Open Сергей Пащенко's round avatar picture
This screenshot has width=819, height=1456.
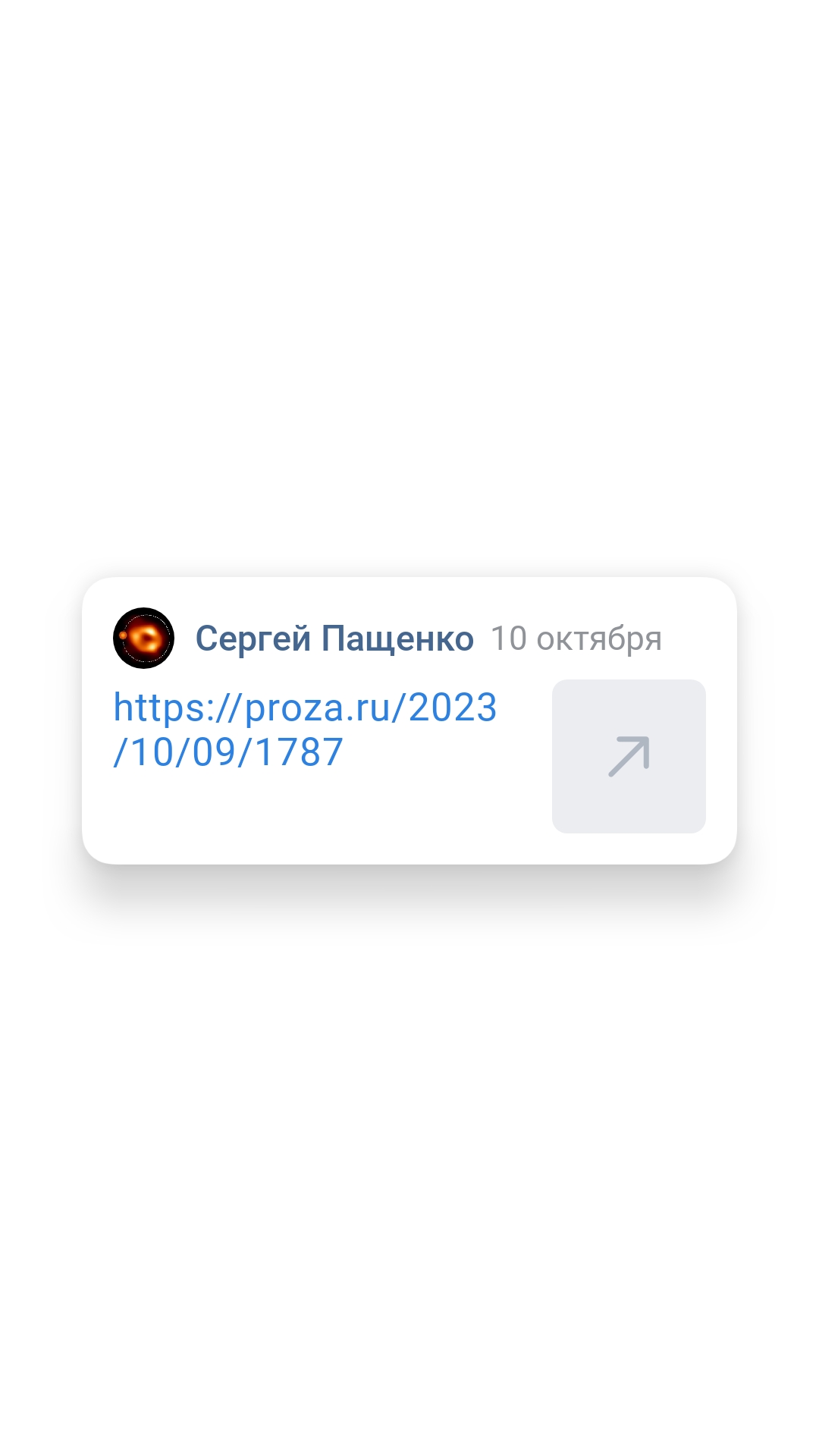click(143, 638)
